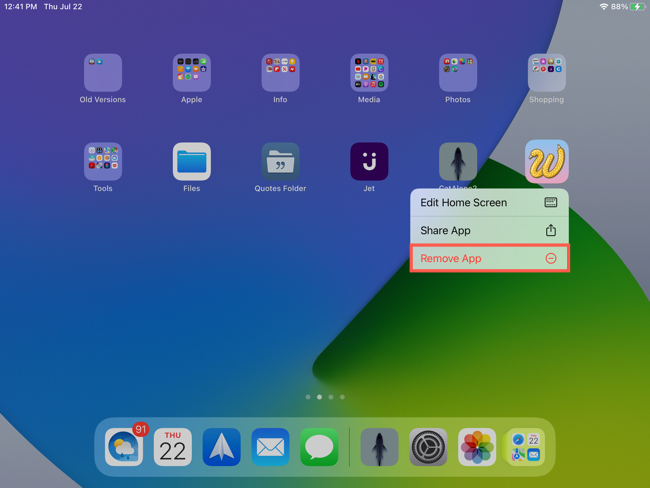Open the Weather app with 91 badge in dock

point(124,447)
